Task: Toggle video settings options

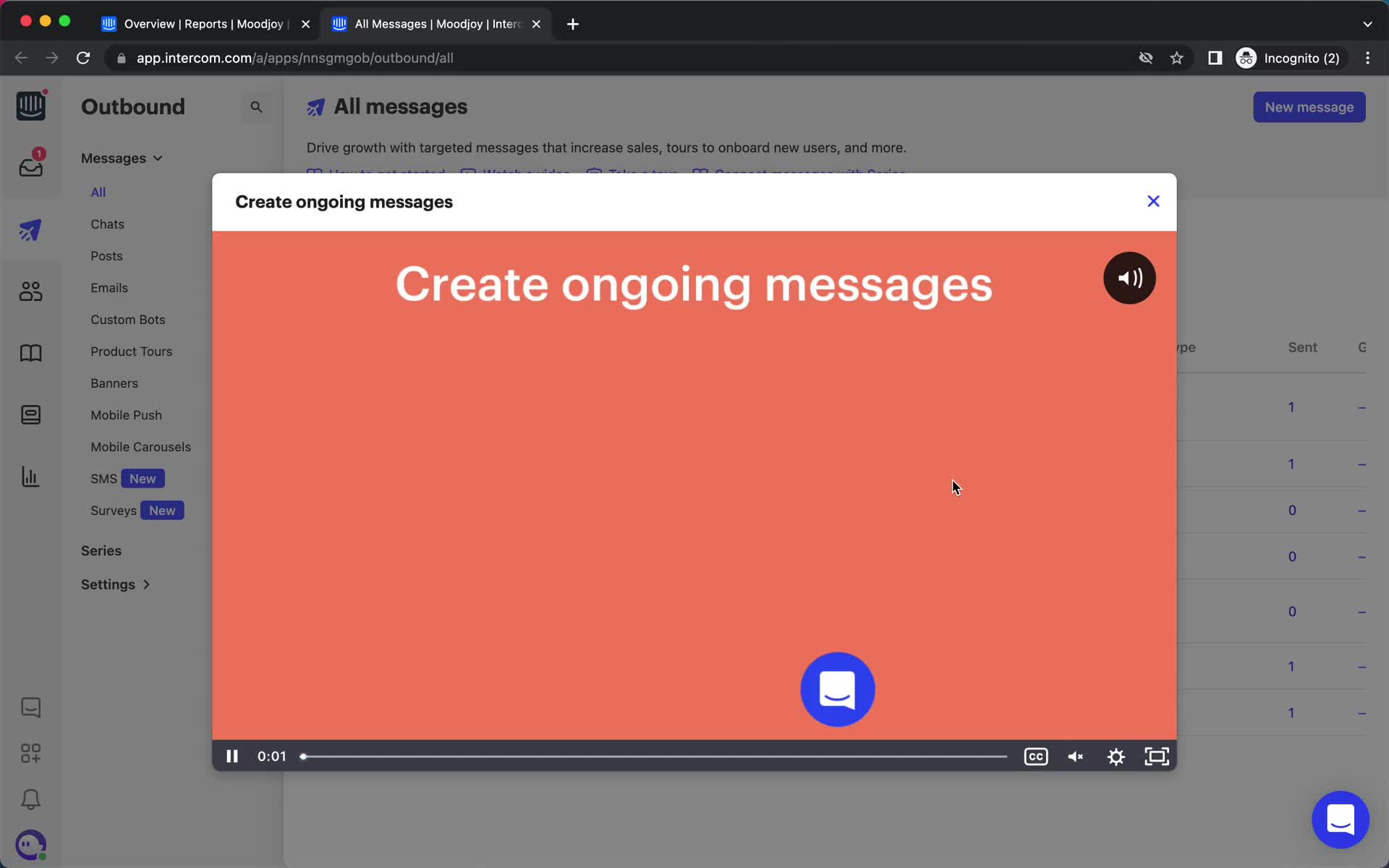Action: click(1117, 756)
